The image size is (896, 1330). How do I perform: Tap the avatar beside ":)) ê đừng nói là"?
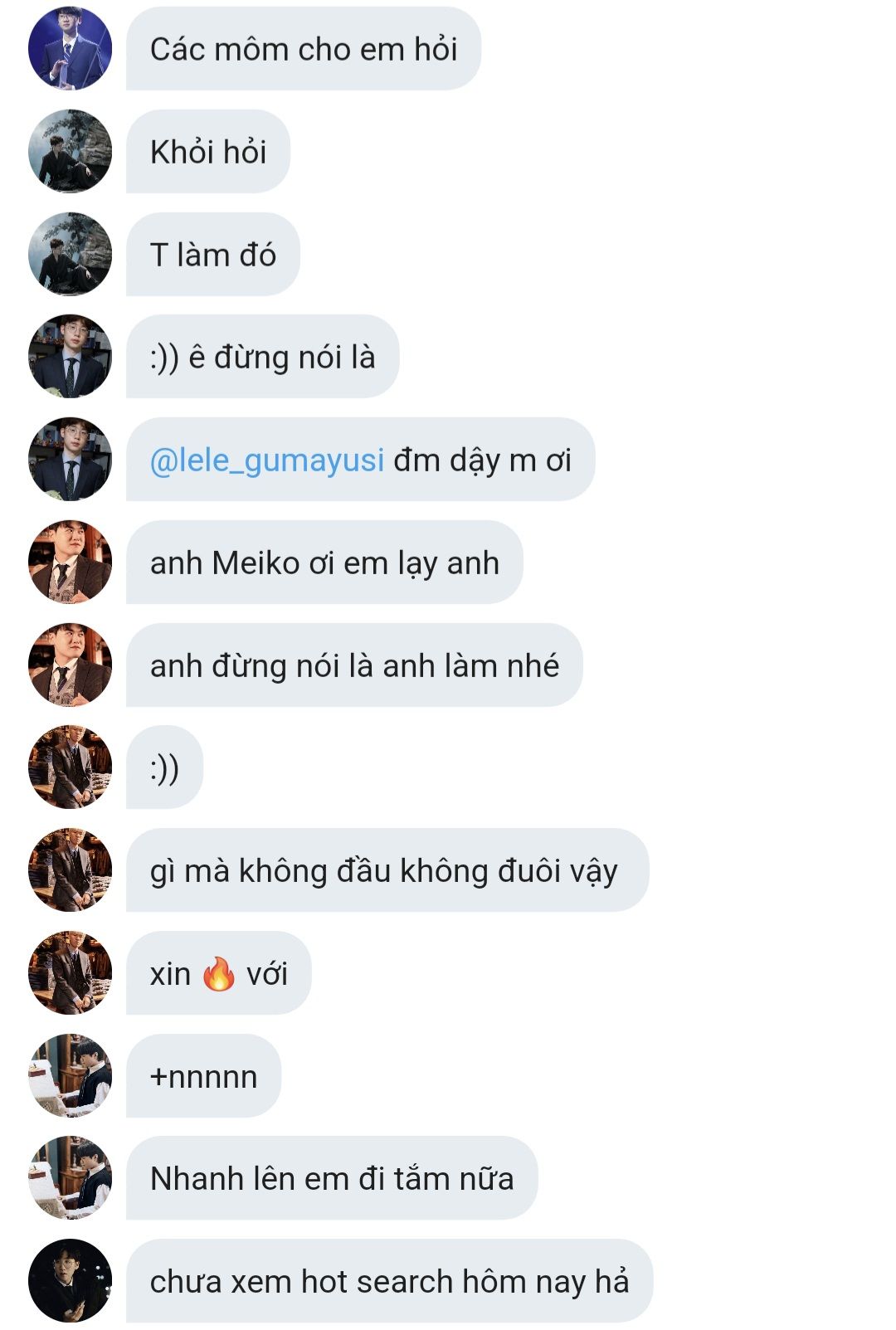(x=70, y=356)
